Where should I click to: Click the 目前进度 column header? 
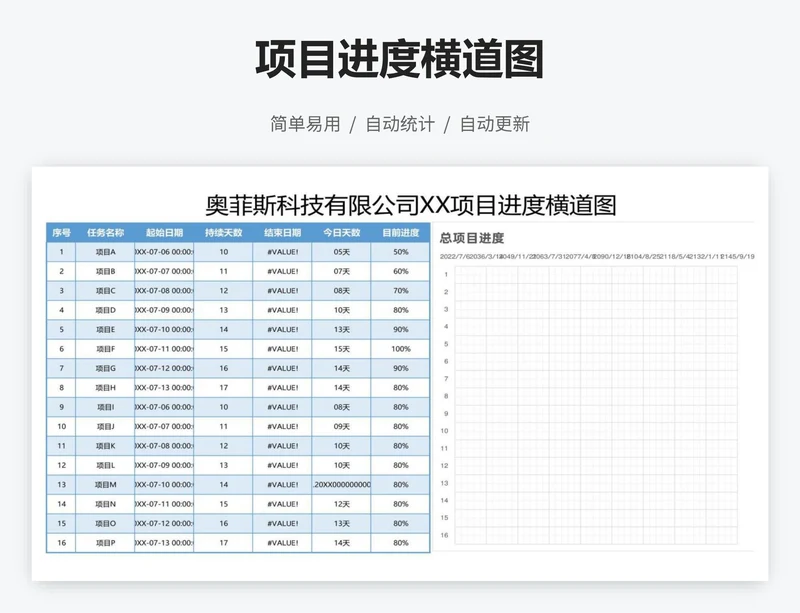400,233
